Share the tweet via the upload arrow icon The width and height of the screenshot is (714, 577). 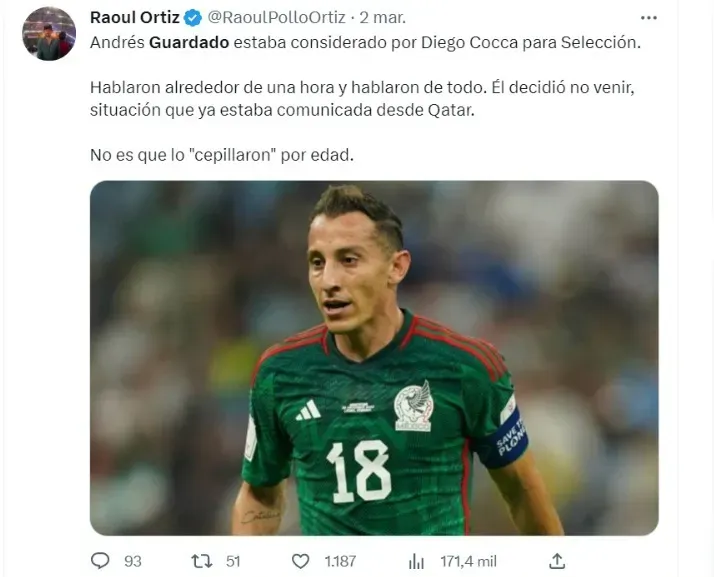coord(557,561)
